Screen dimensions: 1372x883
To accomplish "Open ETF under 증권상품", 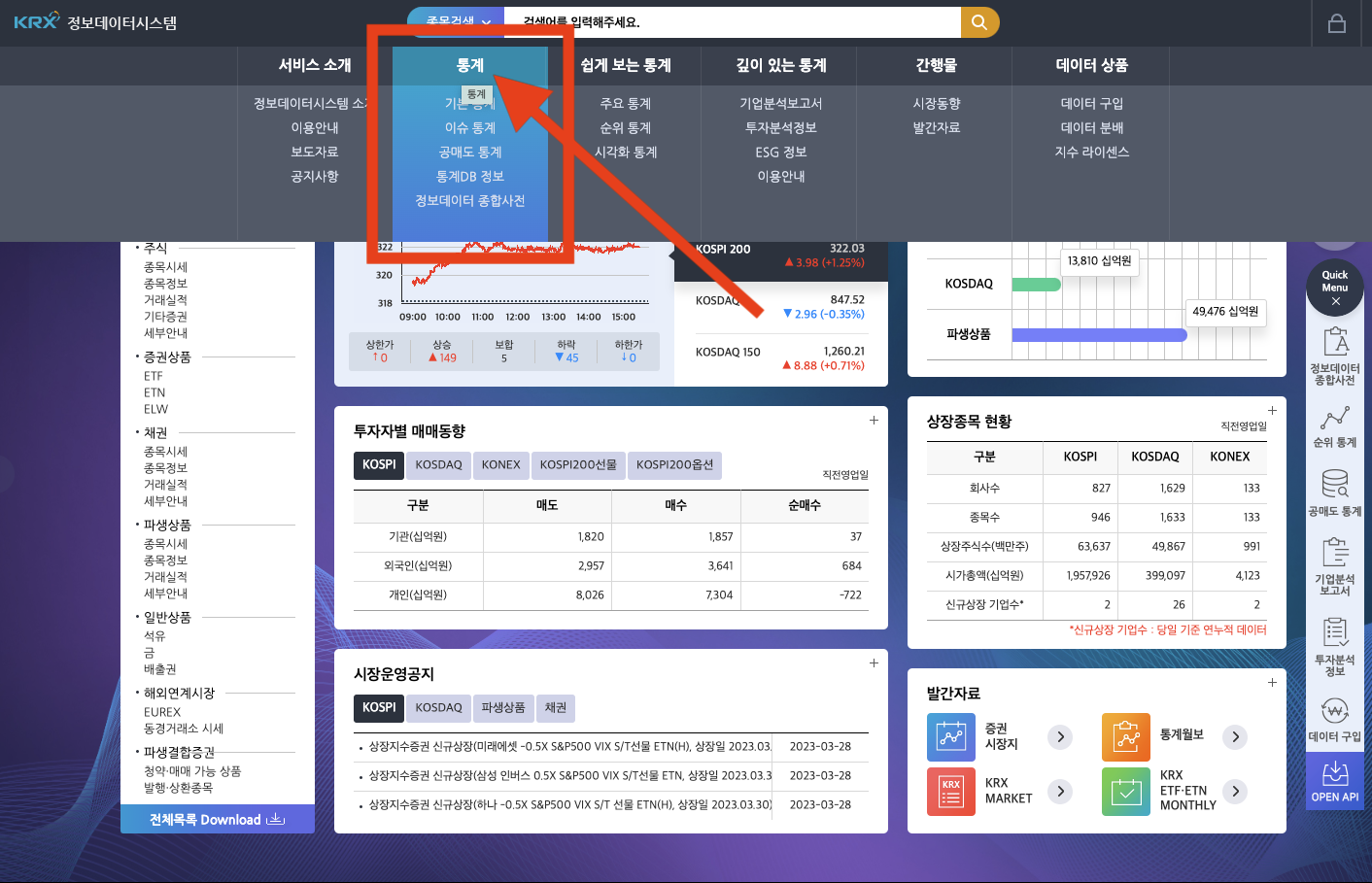I will [x=154, y=376].
